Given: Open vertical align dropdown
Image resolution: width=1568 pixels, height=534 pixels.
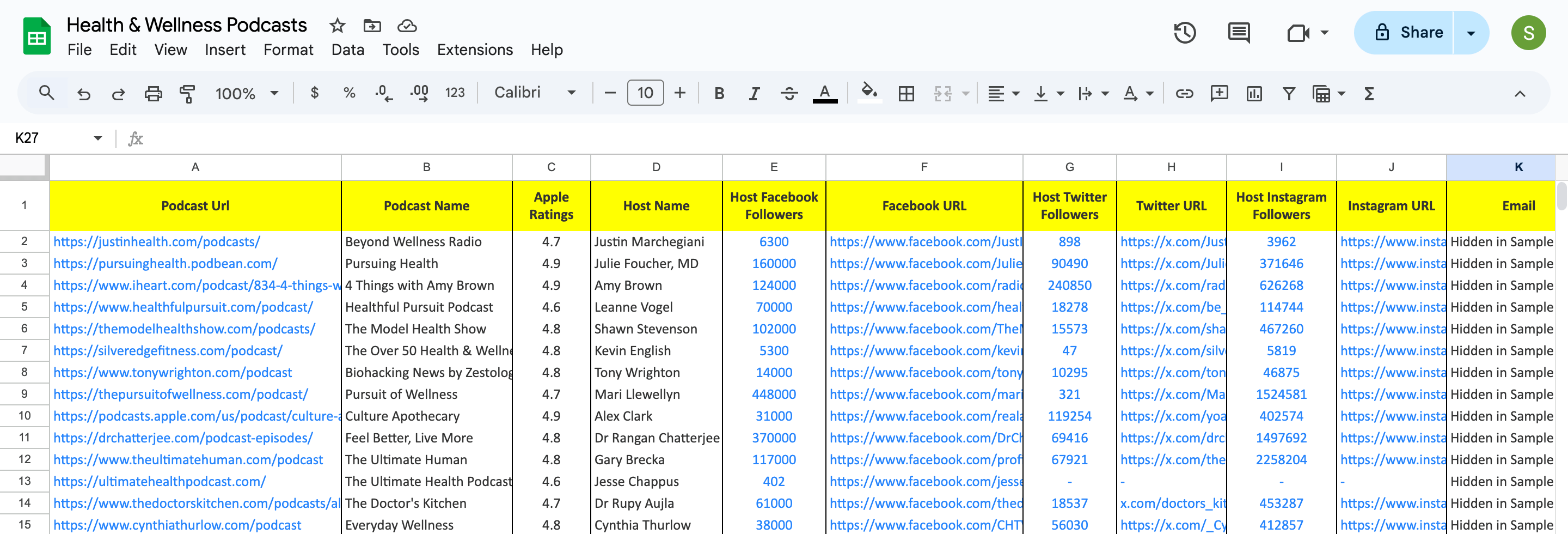Looking at the screenshot, I should [1049, 93].
